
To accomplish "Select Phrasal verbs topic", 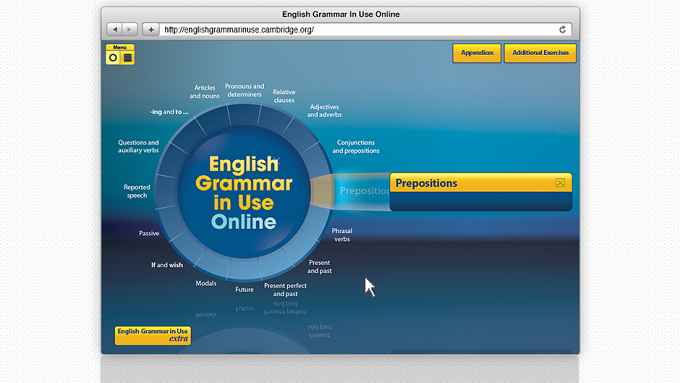I will click(342, 235).
